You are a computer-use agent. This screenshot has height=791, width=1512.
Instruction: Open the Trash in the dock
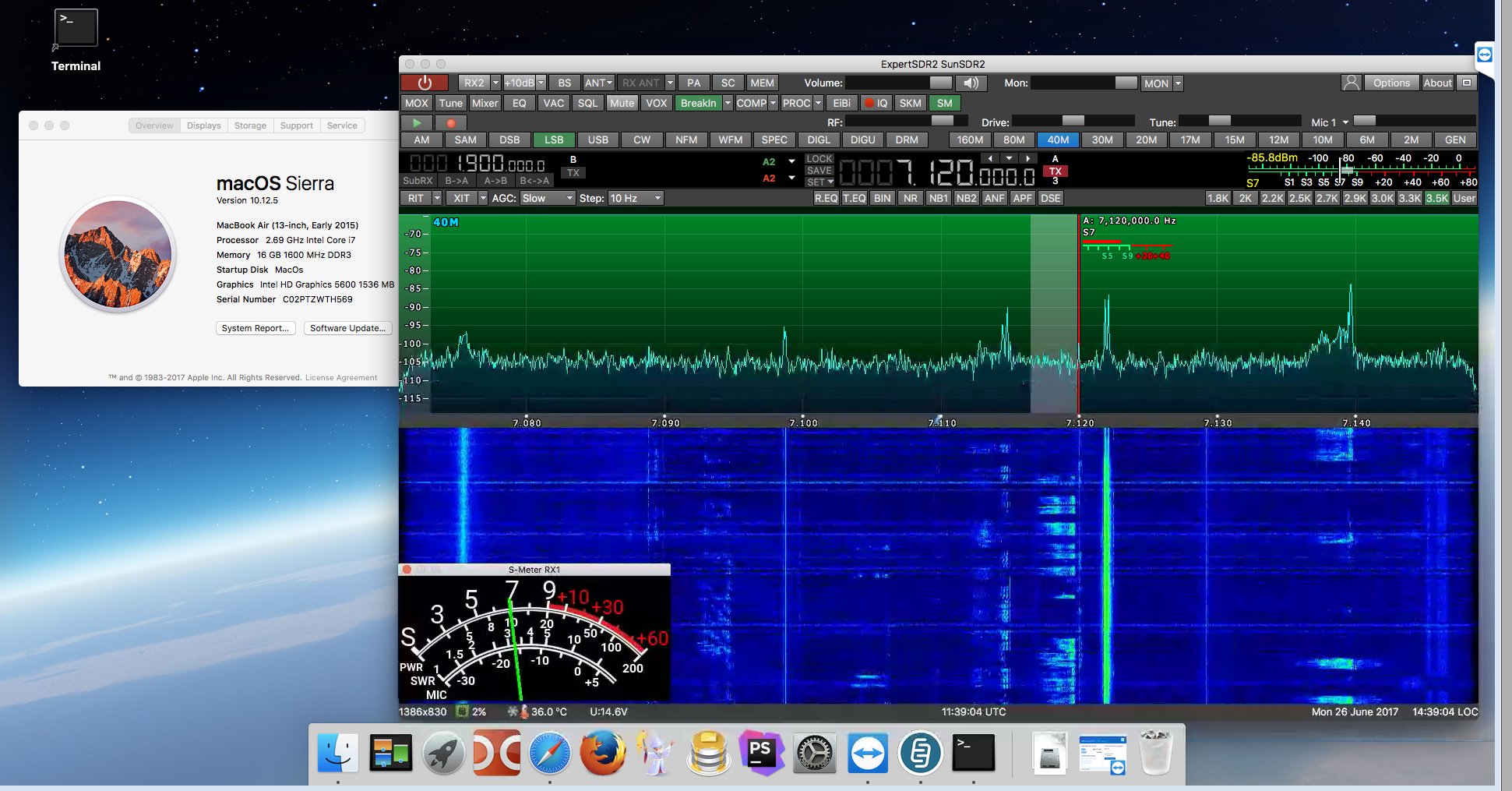coord(1155,753)
